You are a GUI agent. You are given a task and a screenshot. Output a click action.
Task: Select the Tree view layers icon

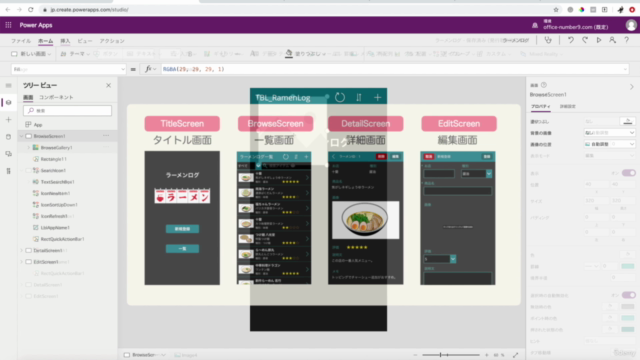click(x=9, y=102)
